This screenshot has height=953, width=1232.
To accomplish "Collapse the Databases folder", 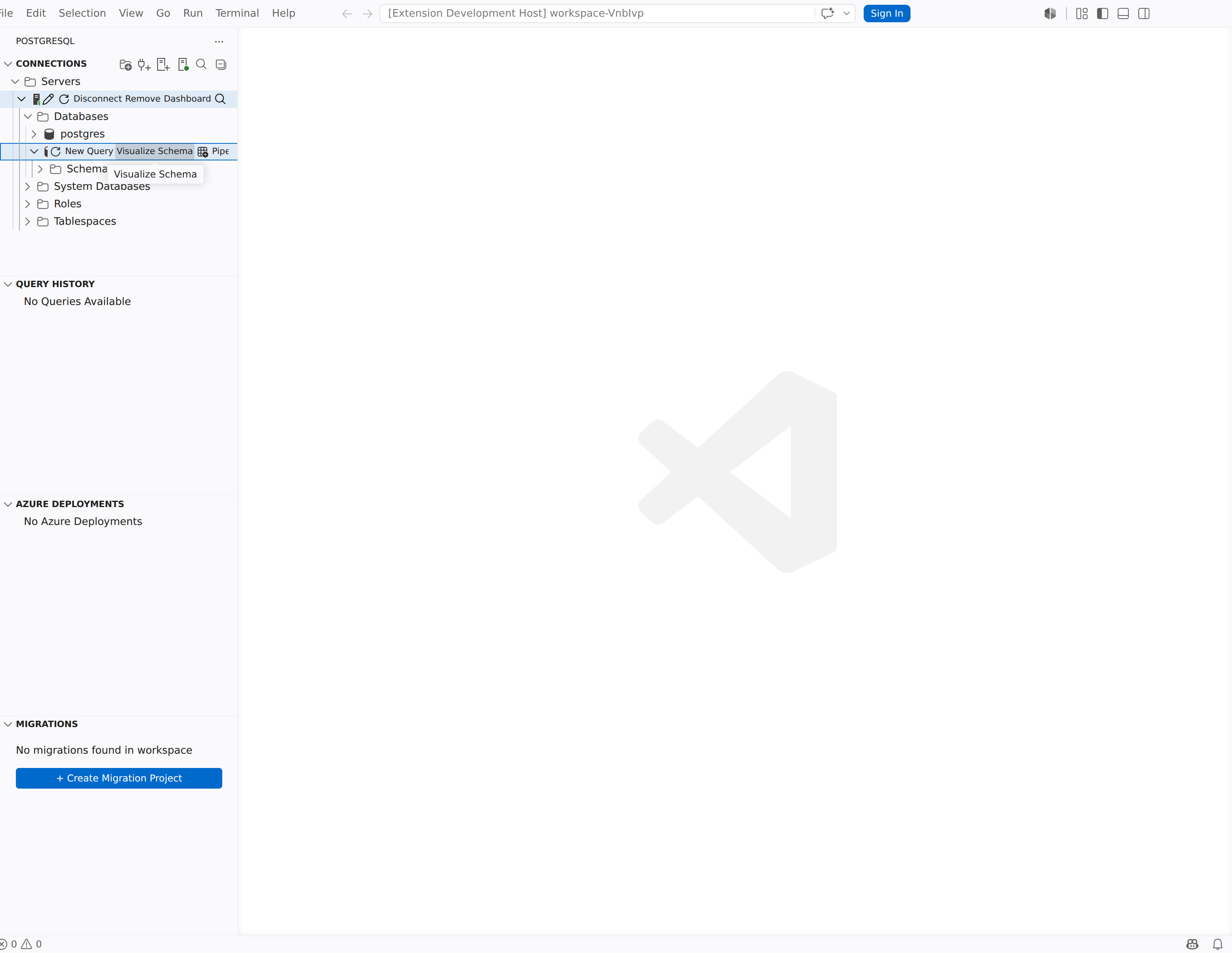I will [28, 117].
